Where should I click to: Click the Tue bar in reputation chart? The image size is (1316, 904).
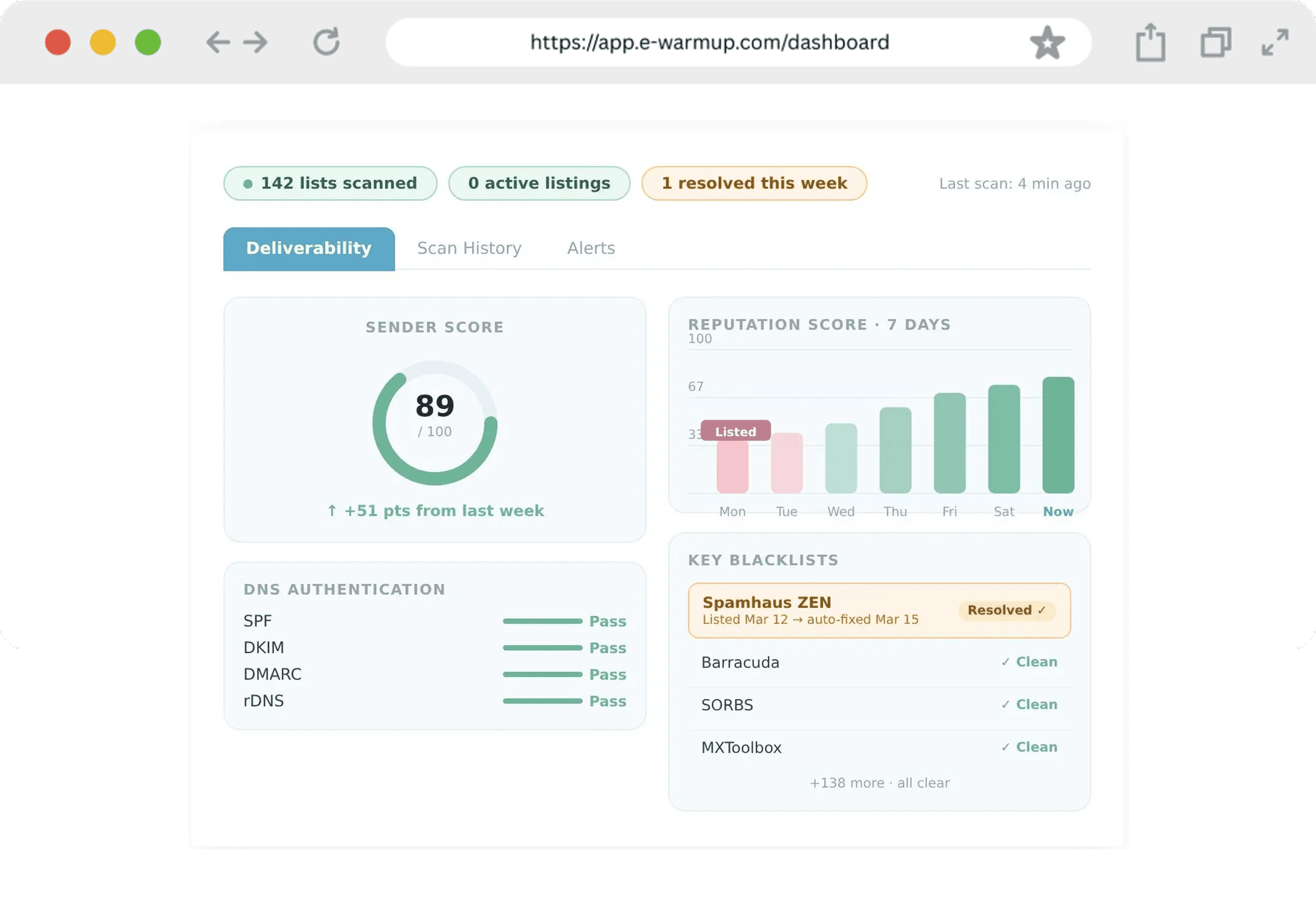[x=786, y=463]
